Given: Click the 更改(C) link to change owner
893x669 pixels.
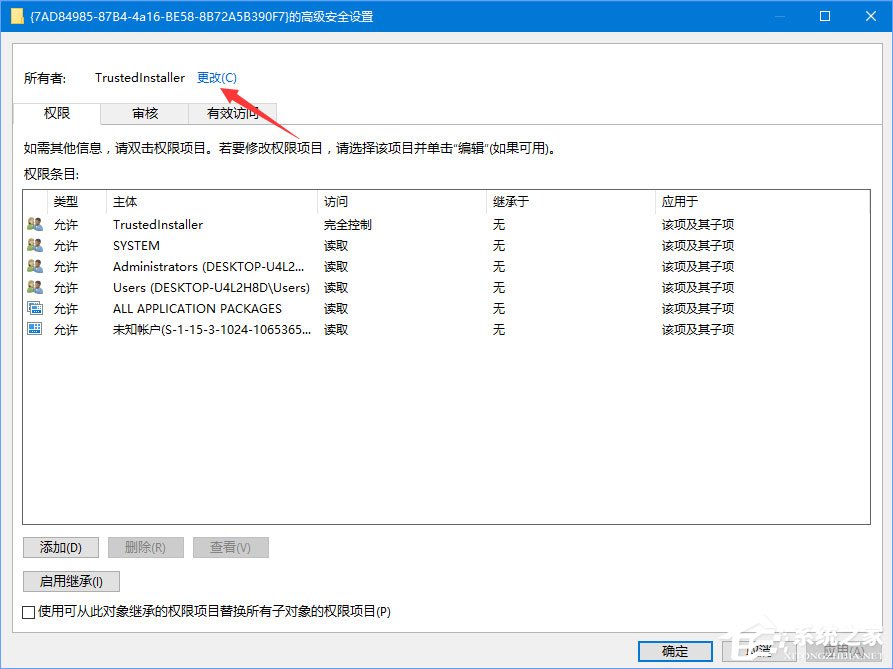Looking at the screenshot, I should 216,77.
